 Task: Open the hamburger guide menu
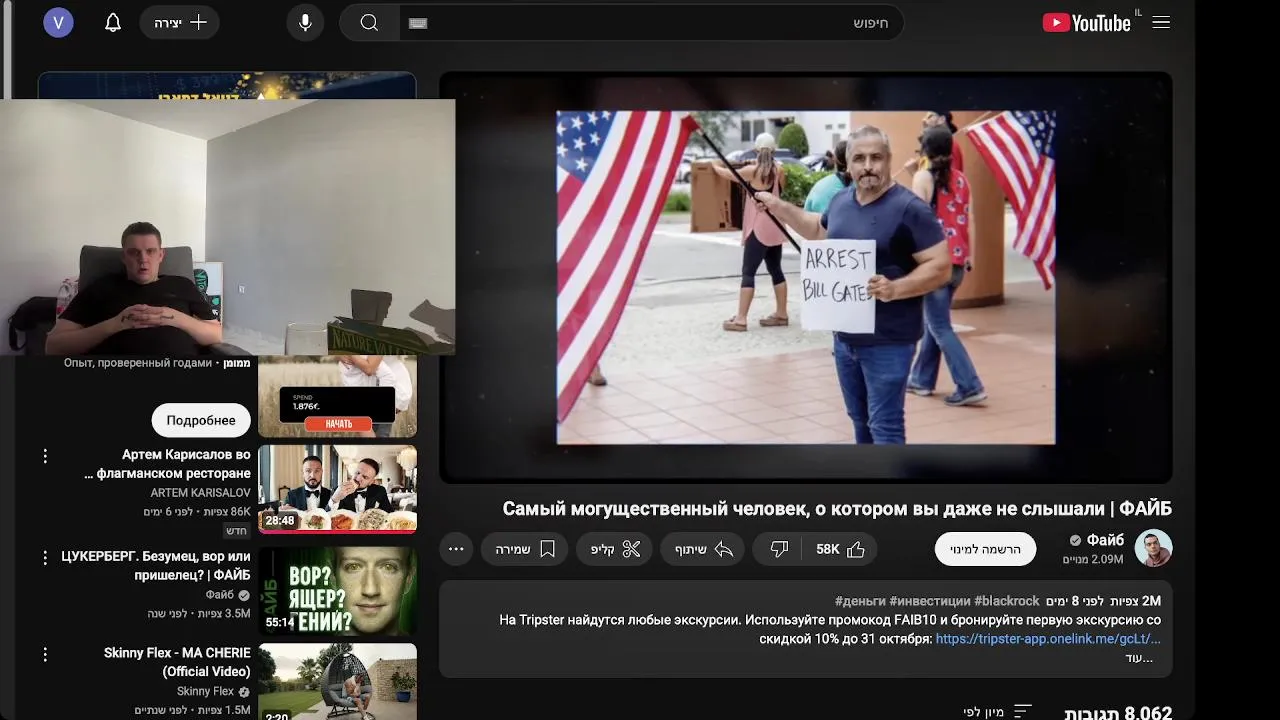pos(1161,22)
